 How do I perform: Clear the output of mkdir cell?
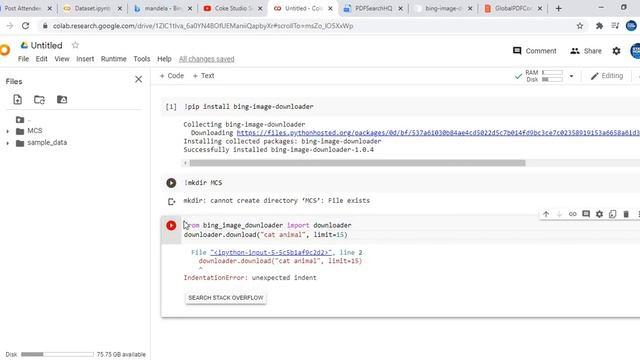click(x=171, y=201)
